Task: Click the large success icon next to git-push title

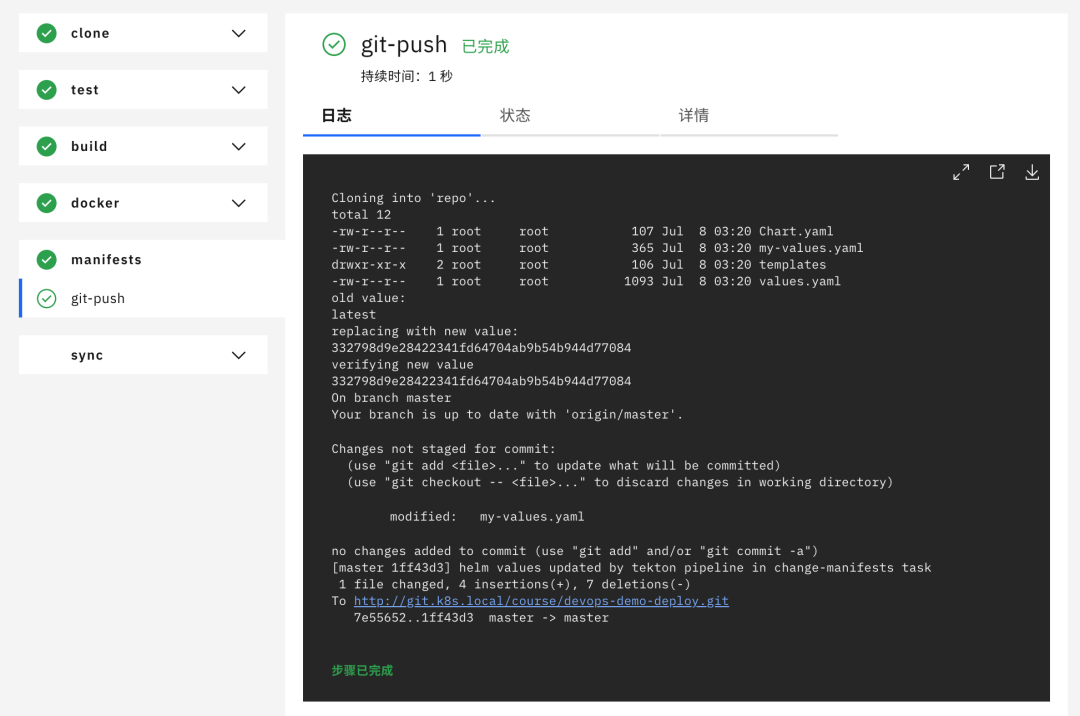Action: [x=334, y=45]
